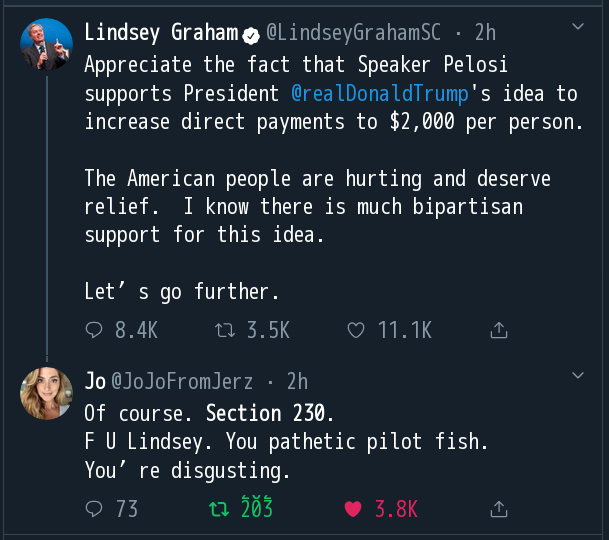The height and width of the screenshot is (540, 609).
Task: Follow the @realDonaldTrump mention link
Action: coord(380,94)
